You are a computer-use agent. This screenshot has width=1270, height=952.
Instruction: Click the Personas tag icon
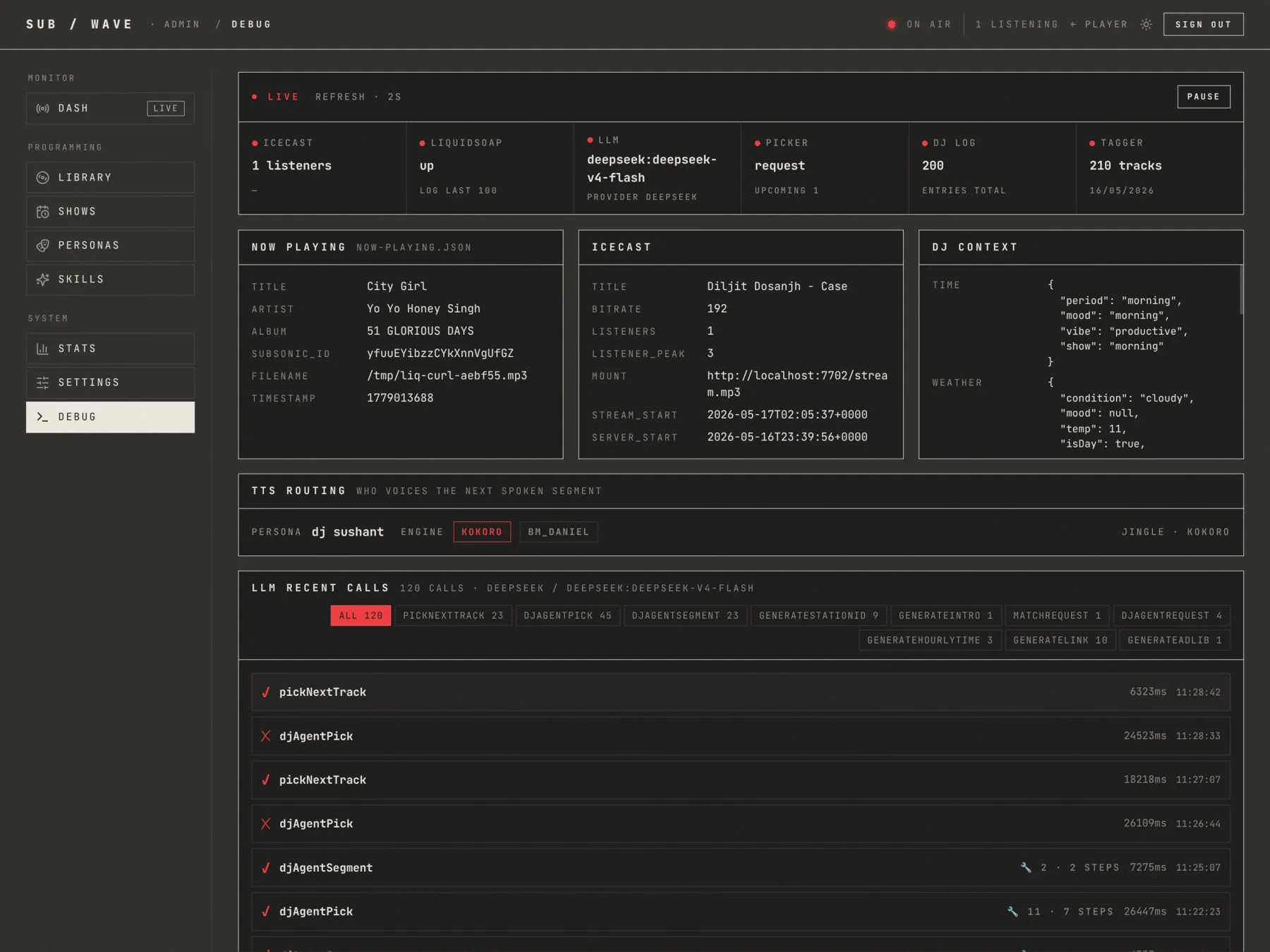[x=42, y=246]
